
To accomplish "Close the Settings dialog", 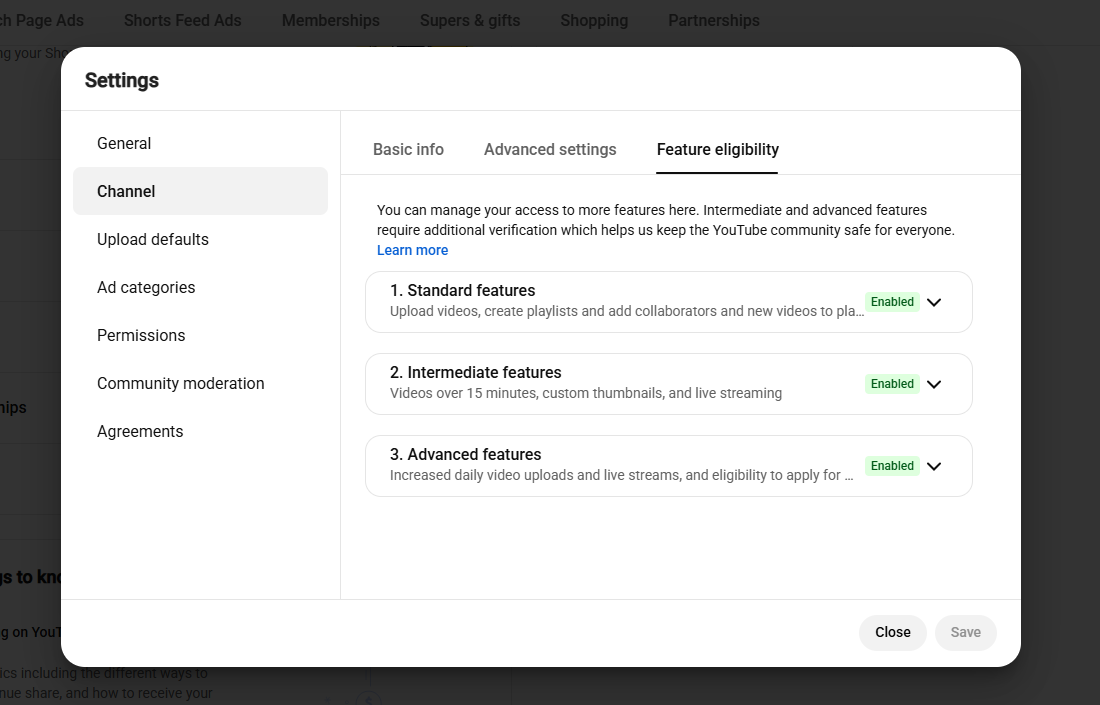I will 892,632.
